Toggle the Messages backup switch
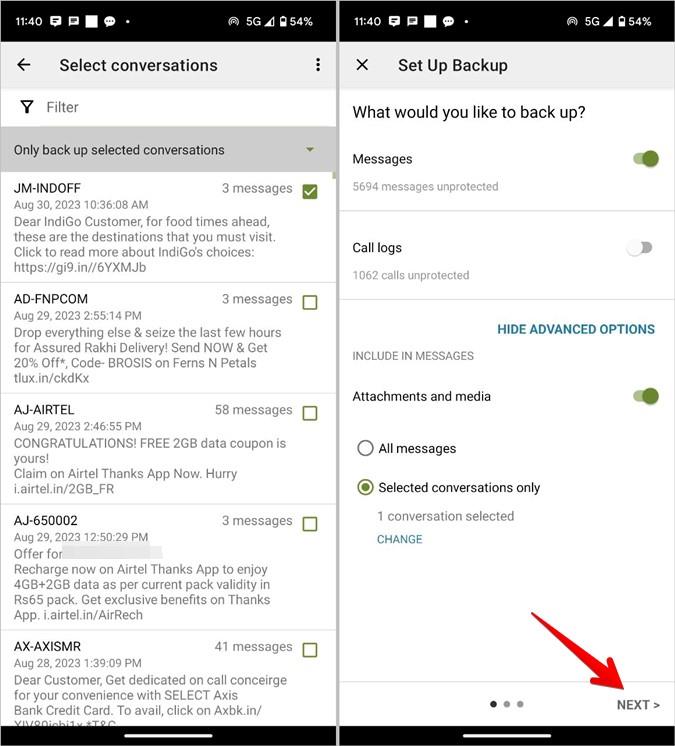 (646, 158)
